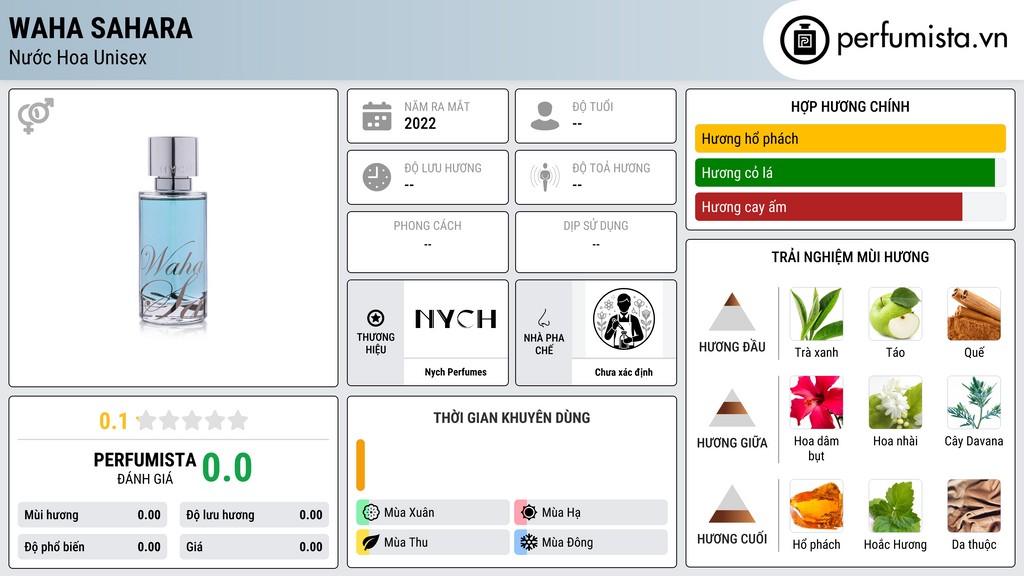Screen dimensions: 1024x576
Task: Click the Hợp hương chính heading
Action: (x=850, y=106)
